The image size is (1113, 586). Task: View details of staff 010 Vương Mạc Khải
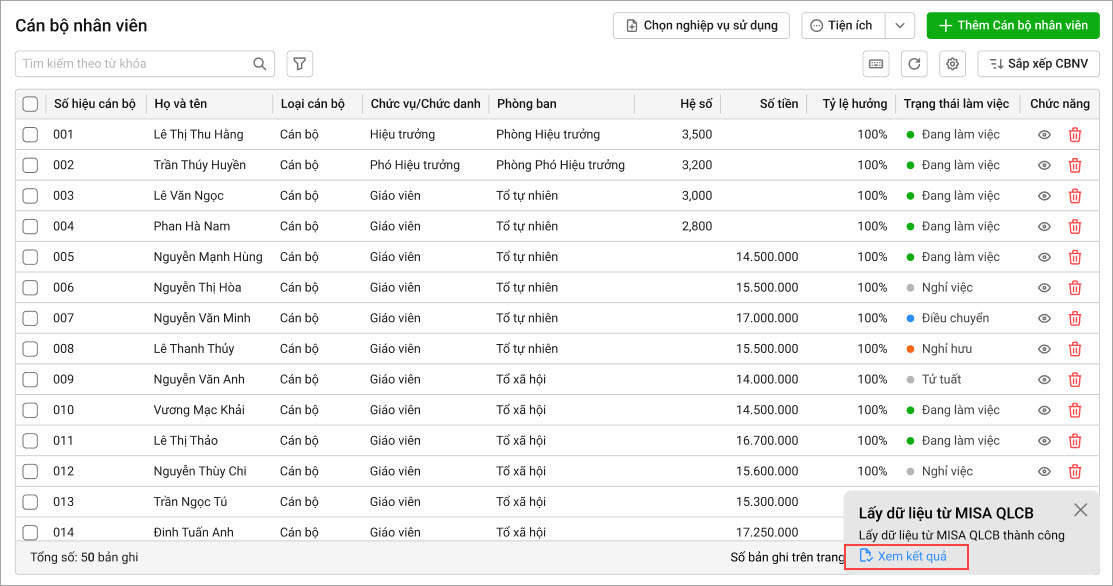[x=1044, y=410]
